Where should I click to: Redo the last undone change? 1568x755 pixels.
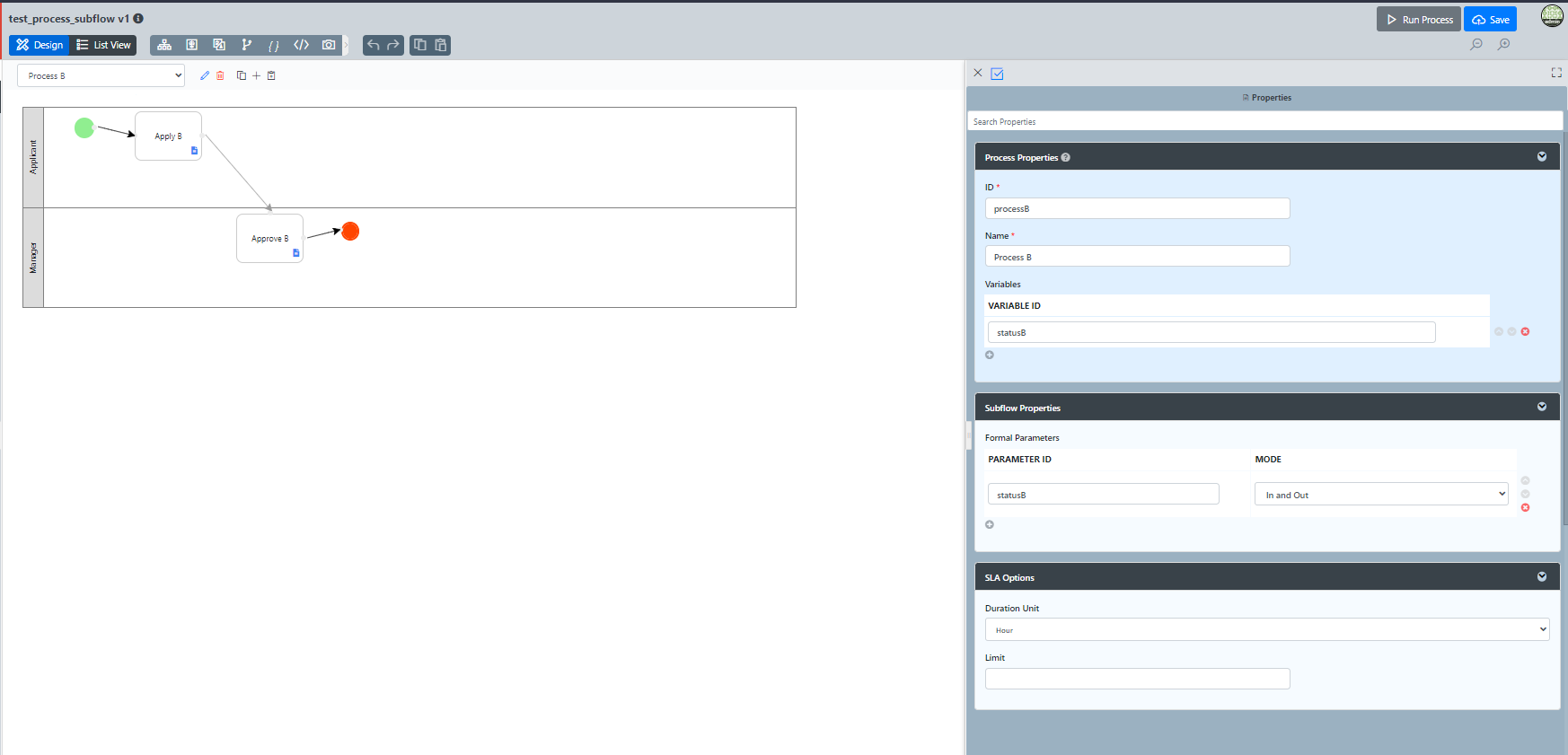click(x=393, y=45)
